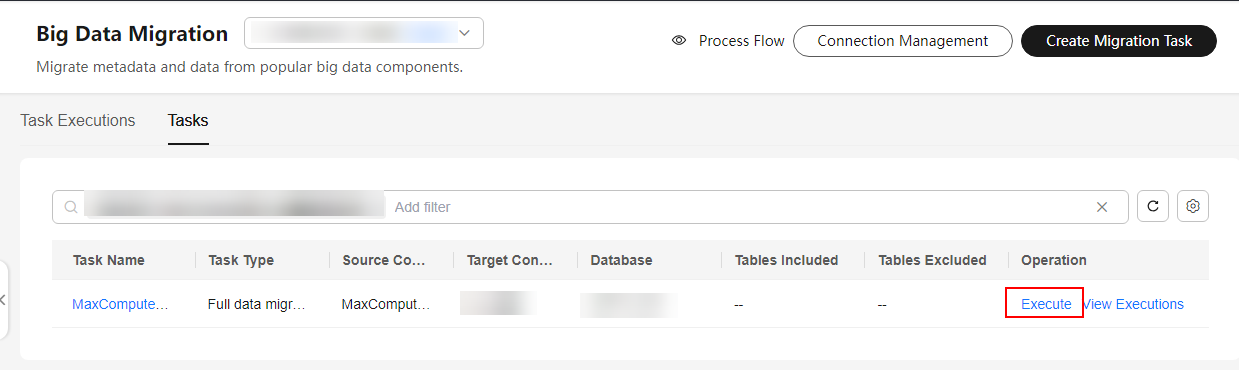Open View Executions for the task

(1133, 304)
